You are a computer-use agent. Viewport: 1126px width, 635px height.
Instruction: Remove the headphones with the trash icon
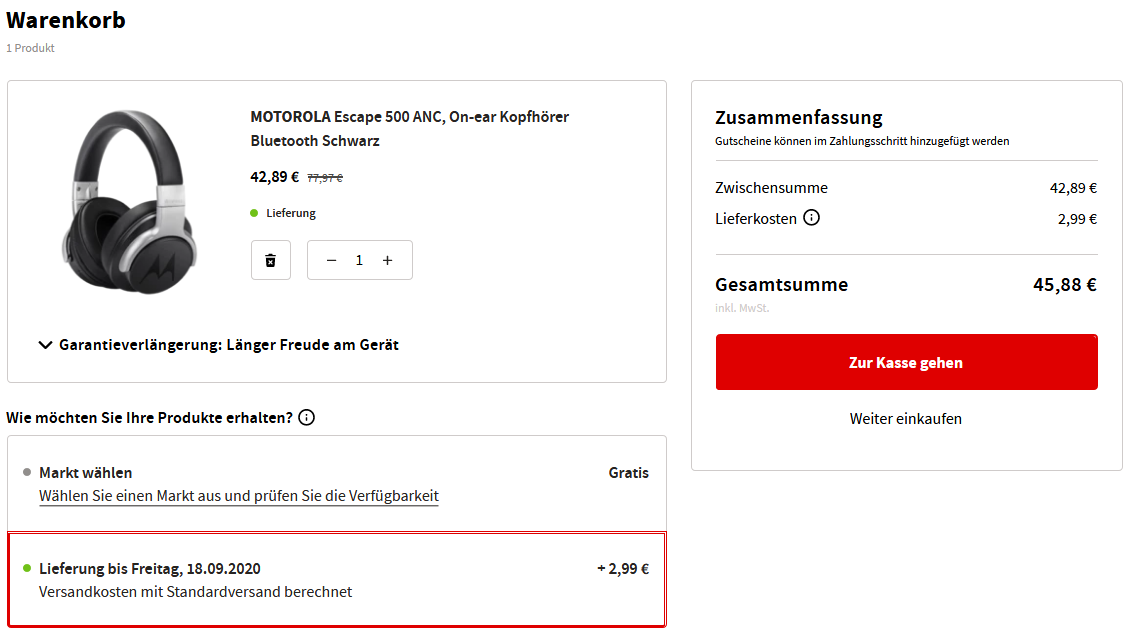pos(270,260)
